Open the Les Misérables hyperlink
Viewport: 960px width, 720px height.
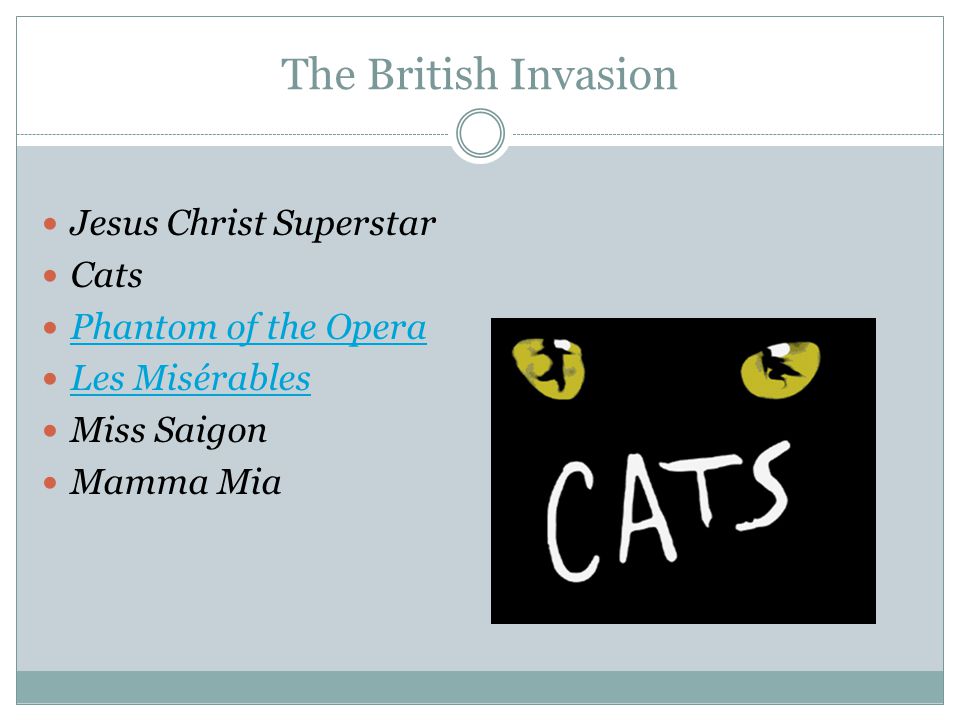[x=190, y=378]
